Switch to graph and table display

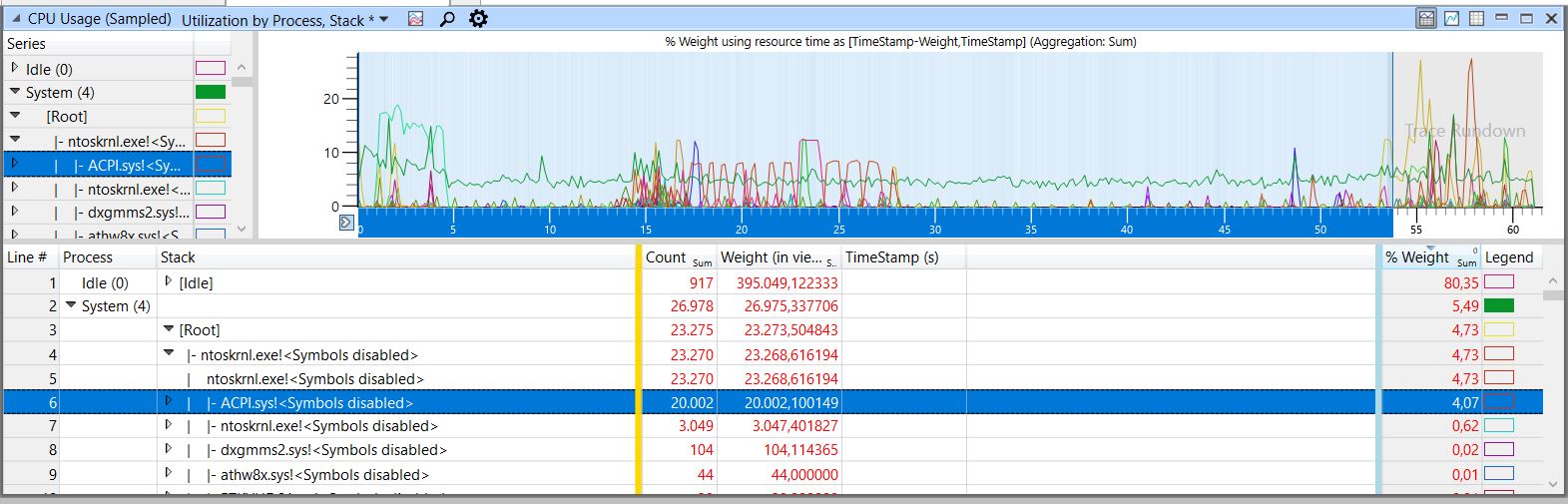[x=1426, y=19]
